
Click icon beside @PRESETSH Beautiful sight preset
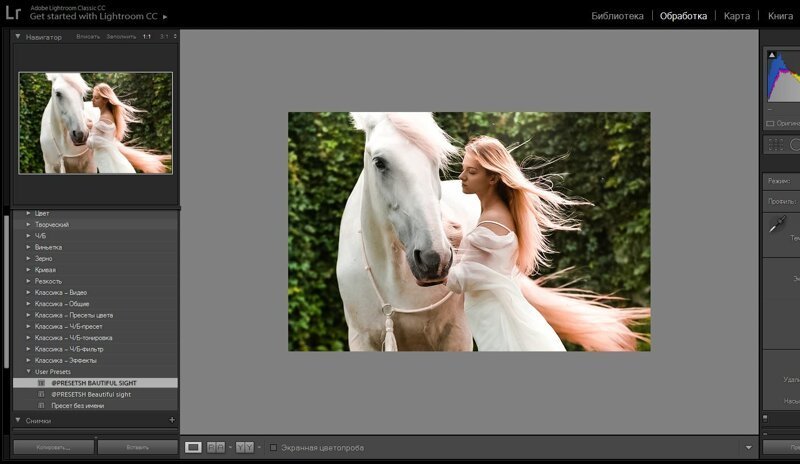click(41, 394)
